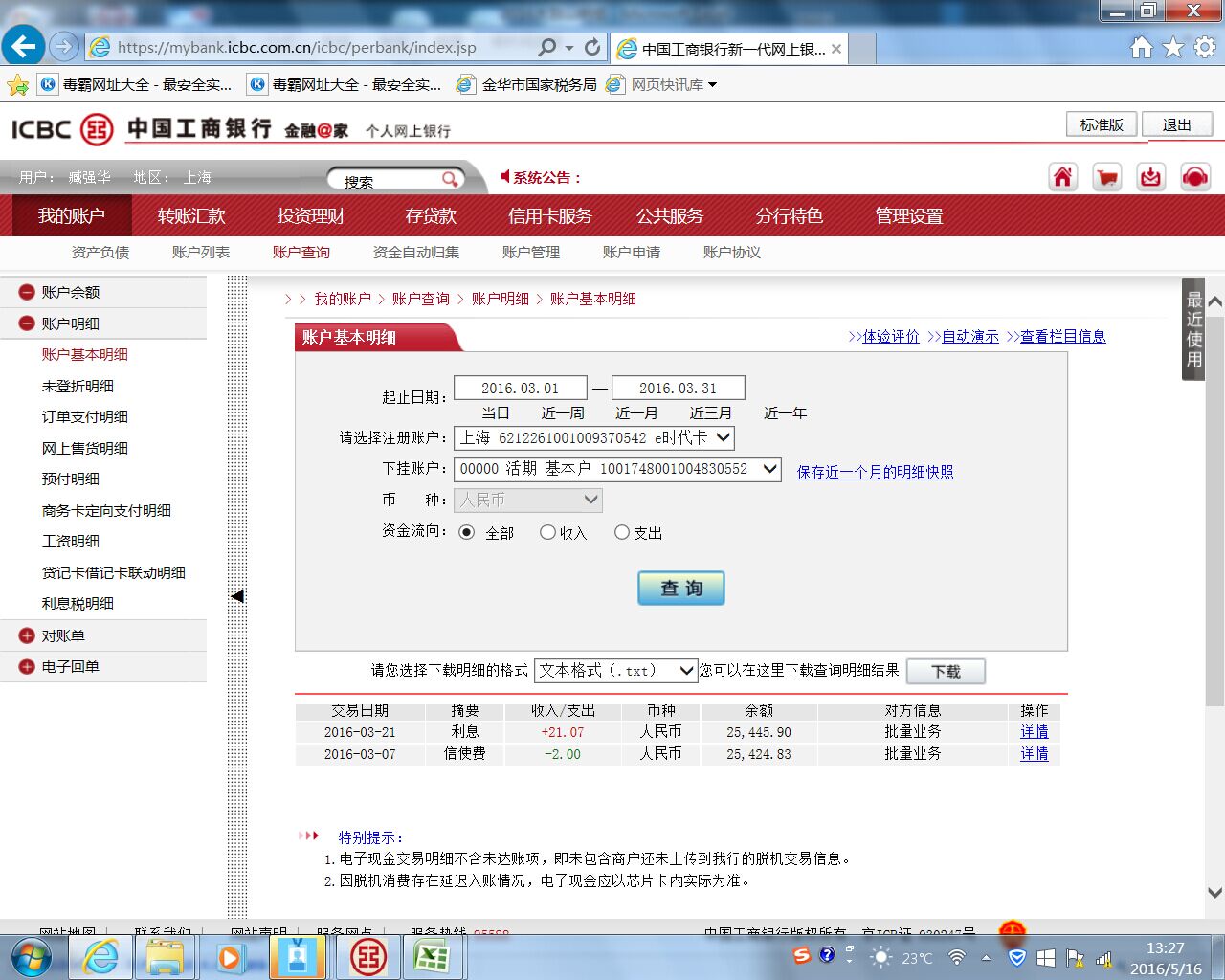
Task: Refresh the page with reload icon
Action: coord(592,47)
